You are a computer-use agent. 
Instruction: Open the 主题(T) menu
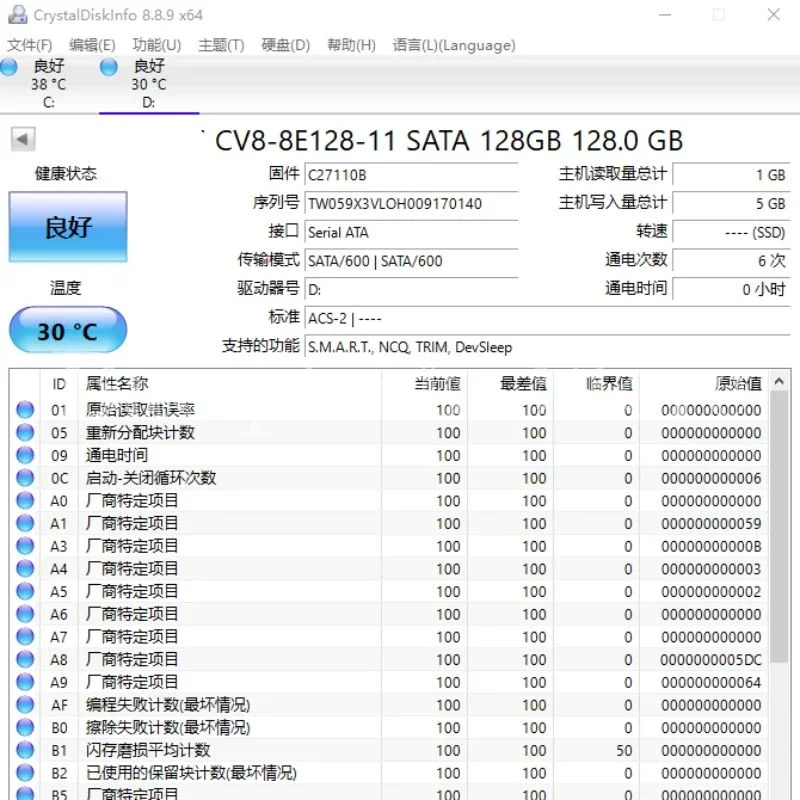(x=221, y=45)
